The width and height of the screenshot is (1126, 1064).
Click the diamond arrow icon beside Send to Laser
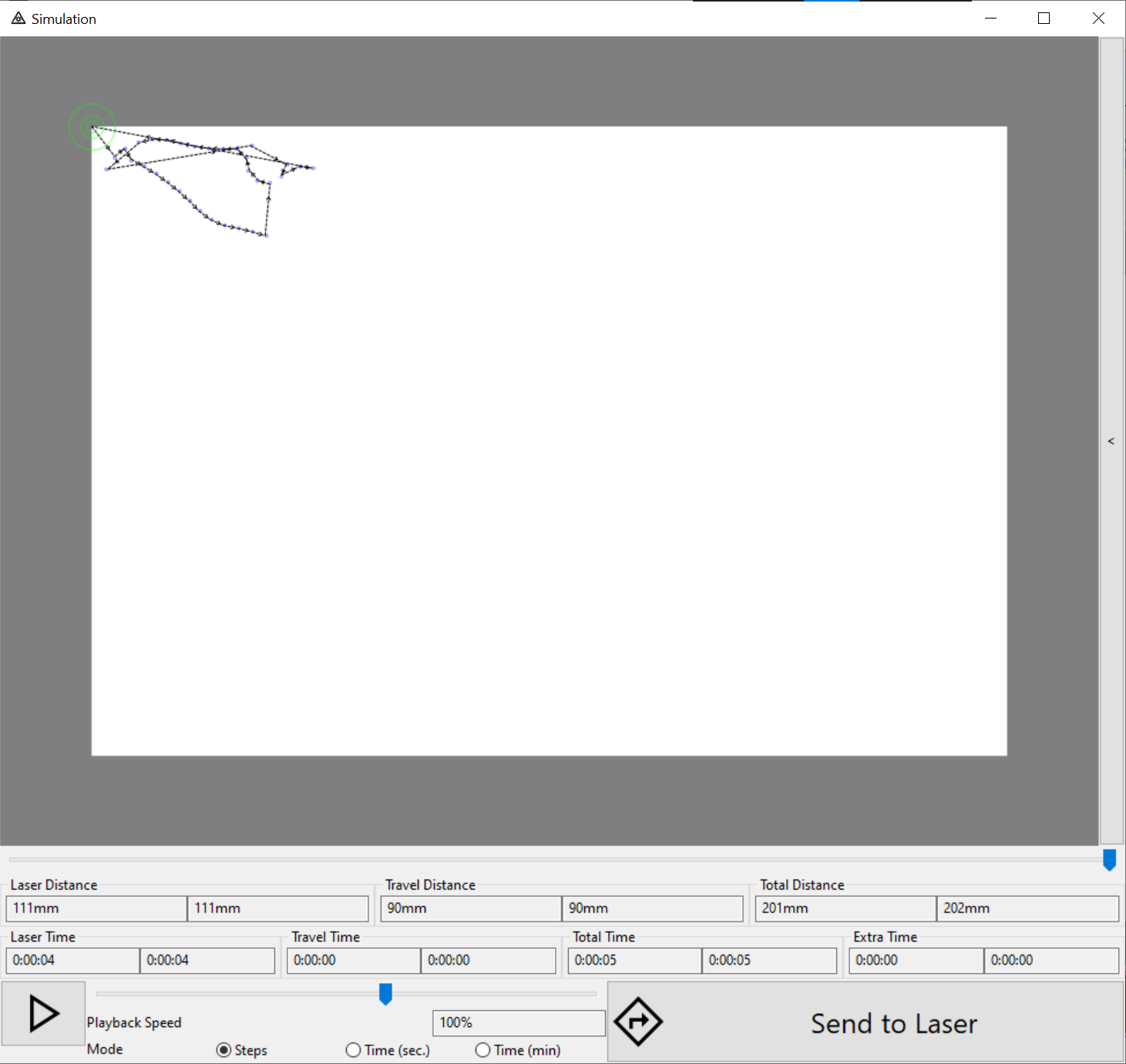tap(638, 1022)
